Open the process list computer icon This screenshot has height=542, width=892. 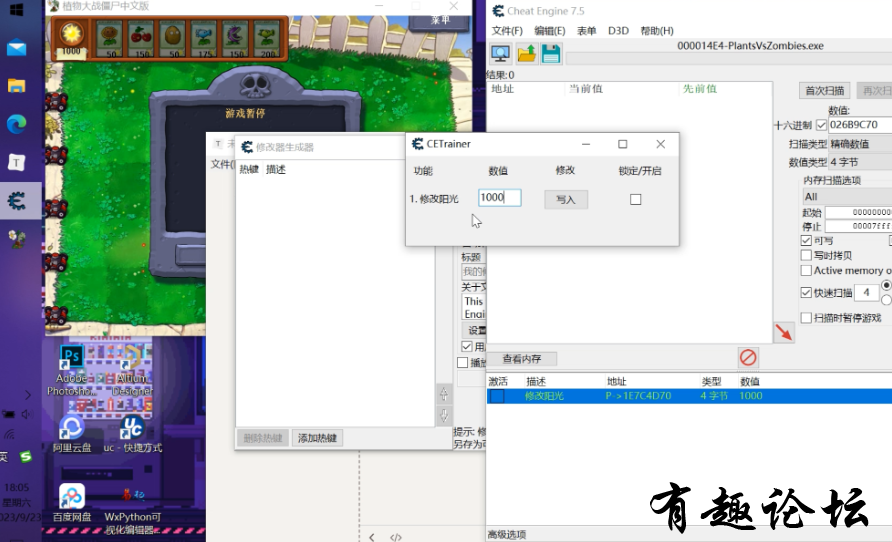[501, 53]
